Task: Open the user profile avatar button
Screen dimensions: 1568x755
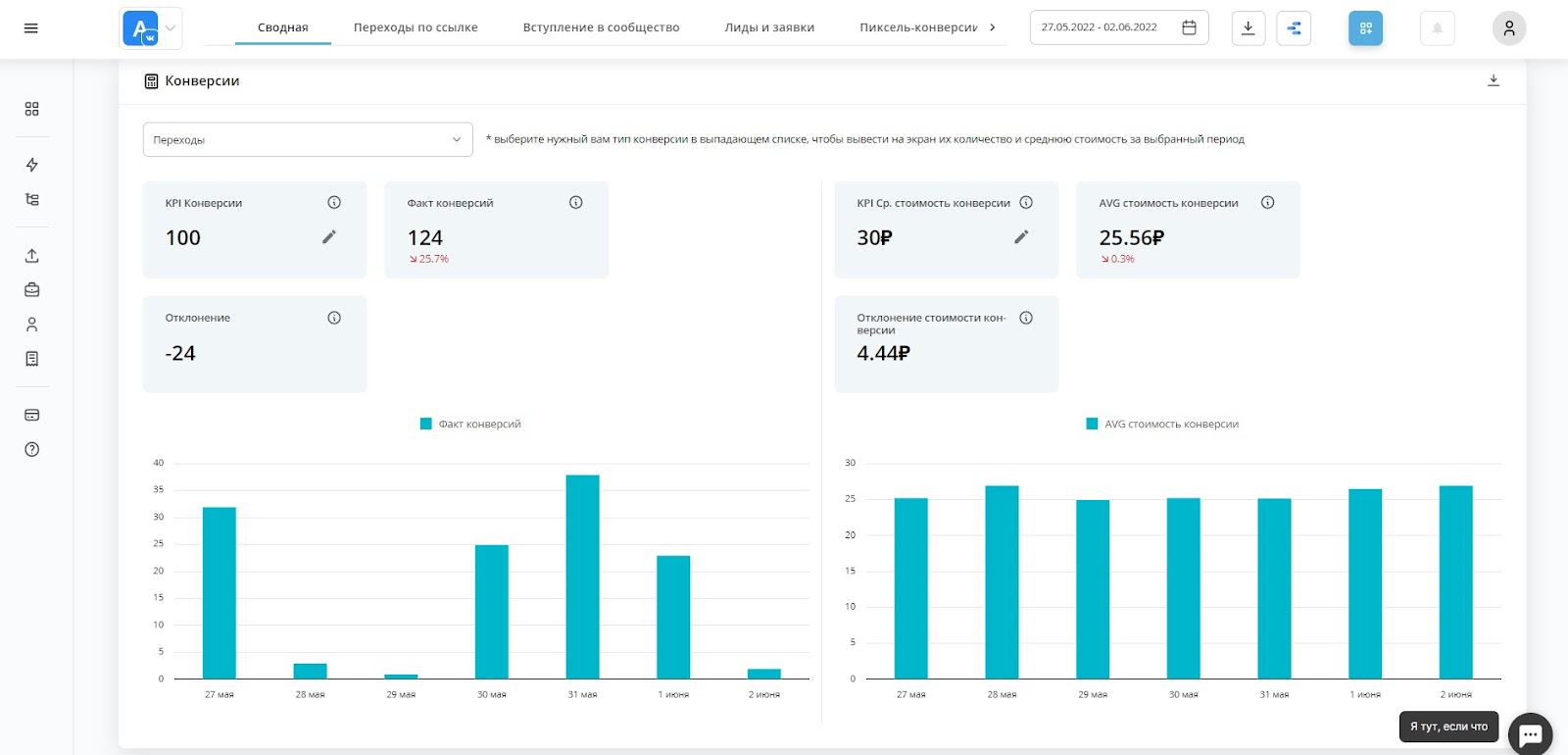Action: point(1508,28)
